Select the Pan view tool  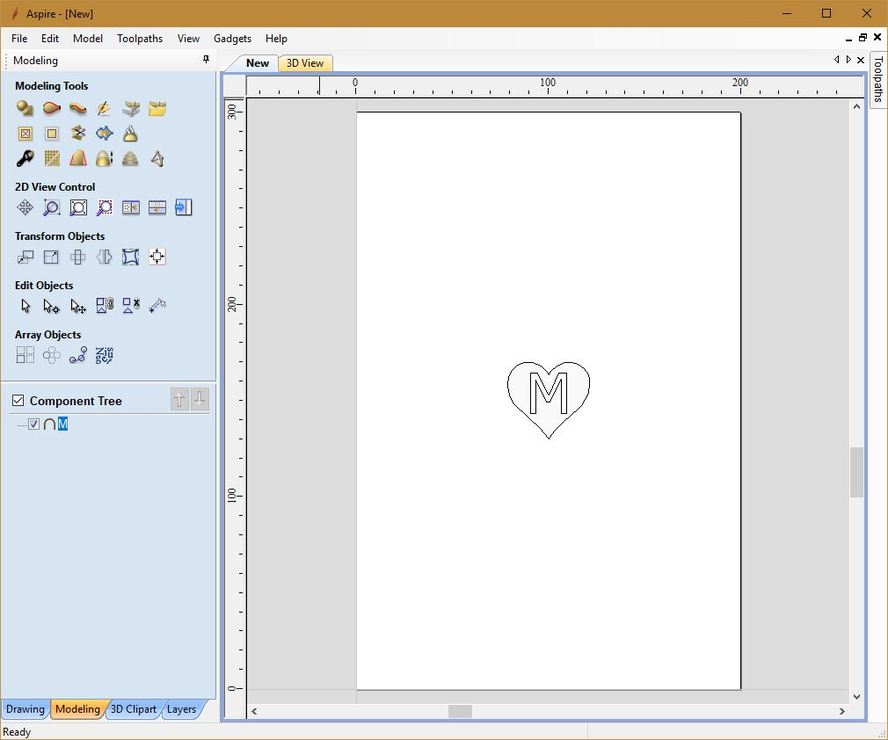click(25, 208)
